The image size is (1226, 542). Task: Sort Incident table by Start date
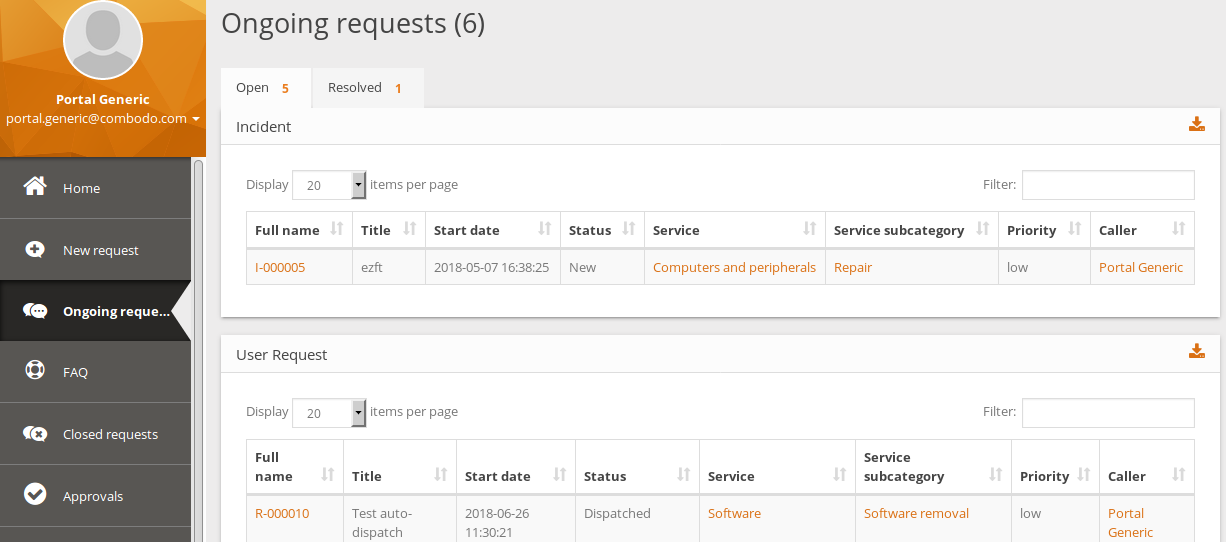[491, 230]
